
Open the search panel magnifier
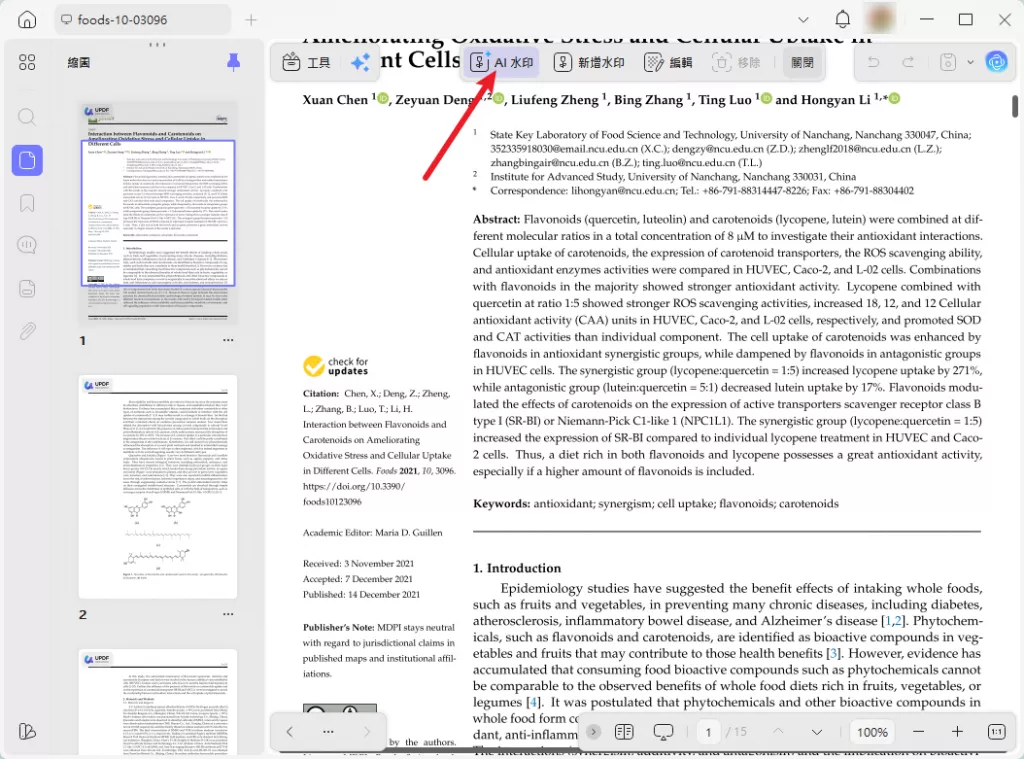27,118
